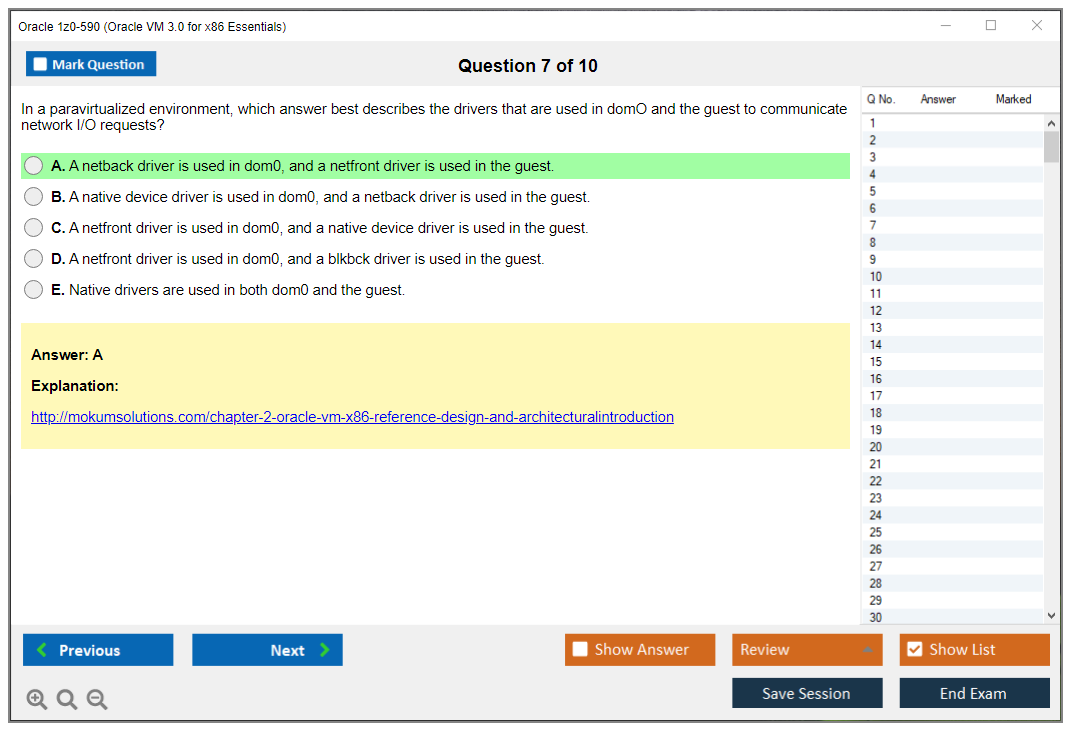Select radio option A netback driver
This screenshot has width=1075, height=735.
[34, 166]
